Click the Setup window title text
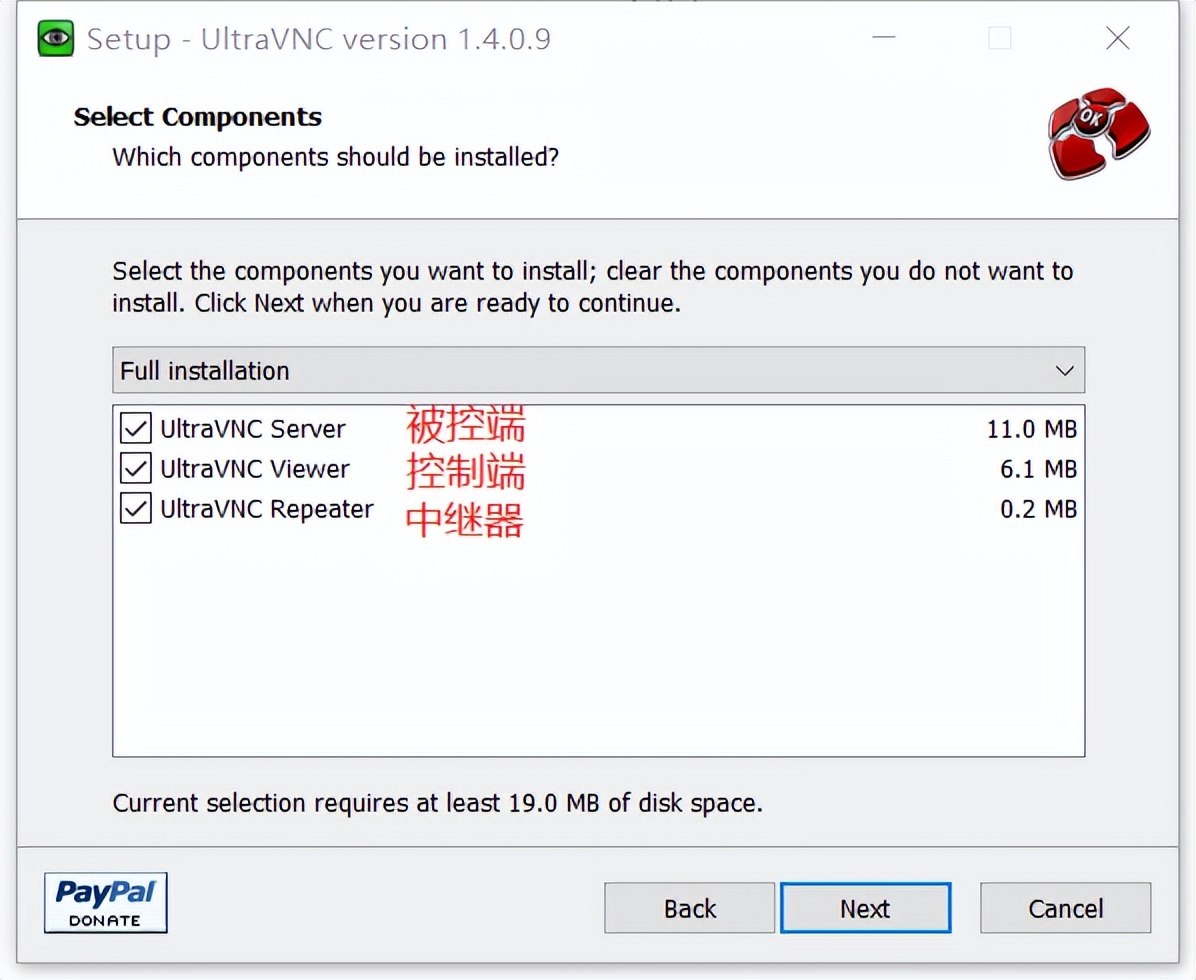Image resolution: width=1196 pixels, height=980 pixels. click(318, 40)
